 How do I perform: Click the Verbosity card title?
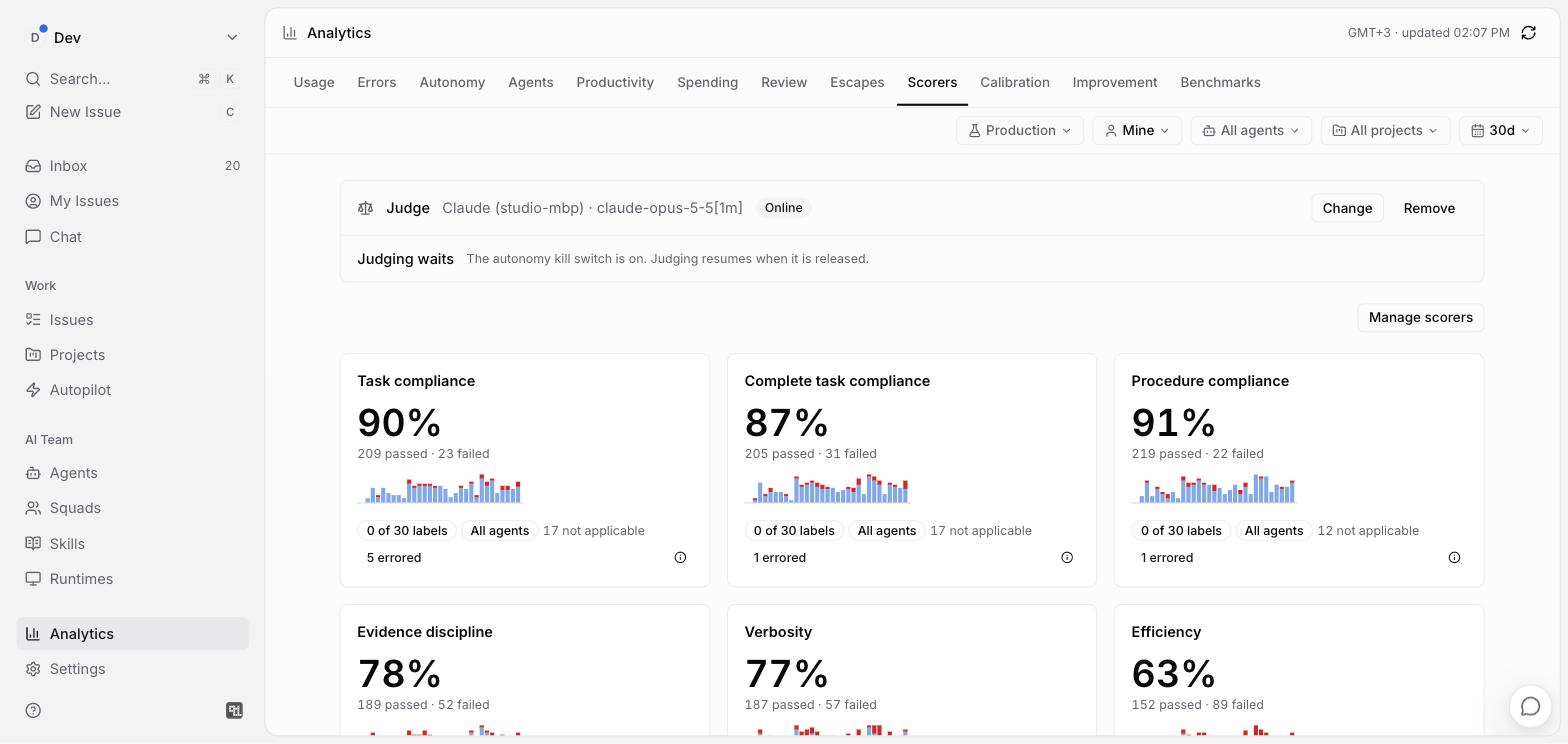tap(778, 632)
